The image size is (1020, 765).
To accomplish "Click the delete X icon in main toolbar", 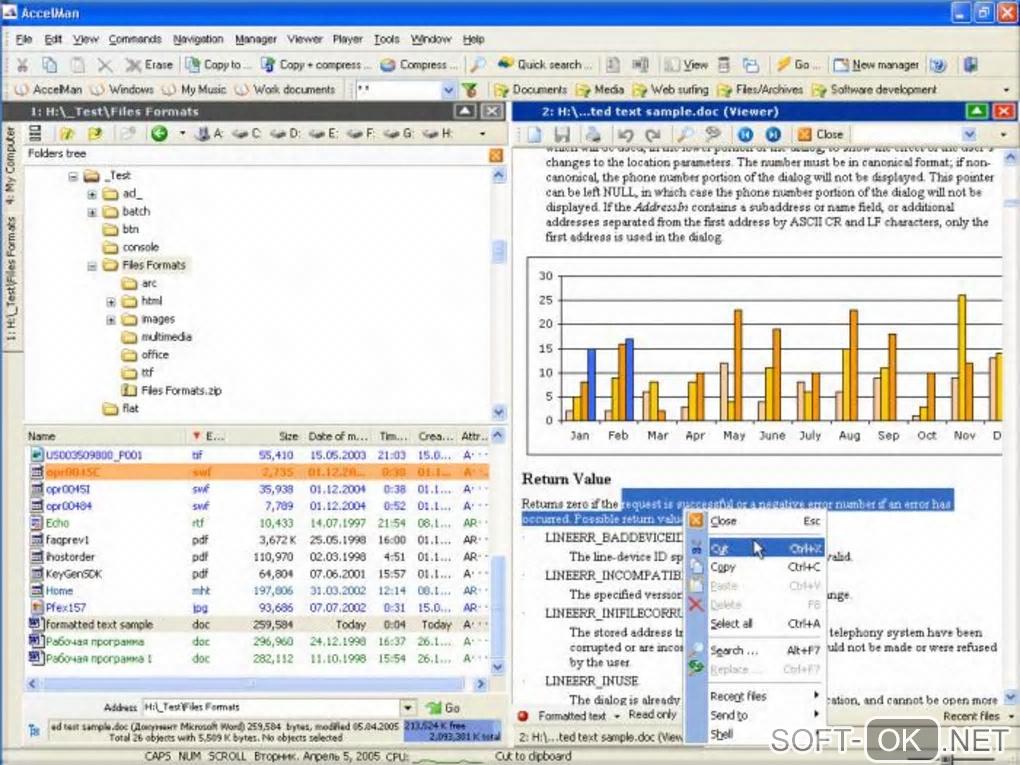I will click(105, 64).
